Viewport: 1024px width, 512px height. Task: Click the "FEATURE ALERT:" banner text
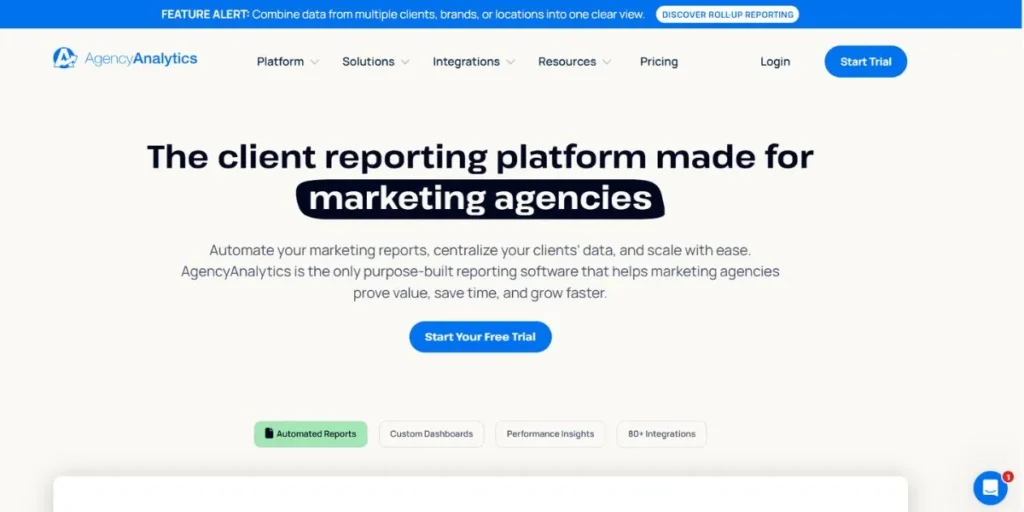[205, 14]
